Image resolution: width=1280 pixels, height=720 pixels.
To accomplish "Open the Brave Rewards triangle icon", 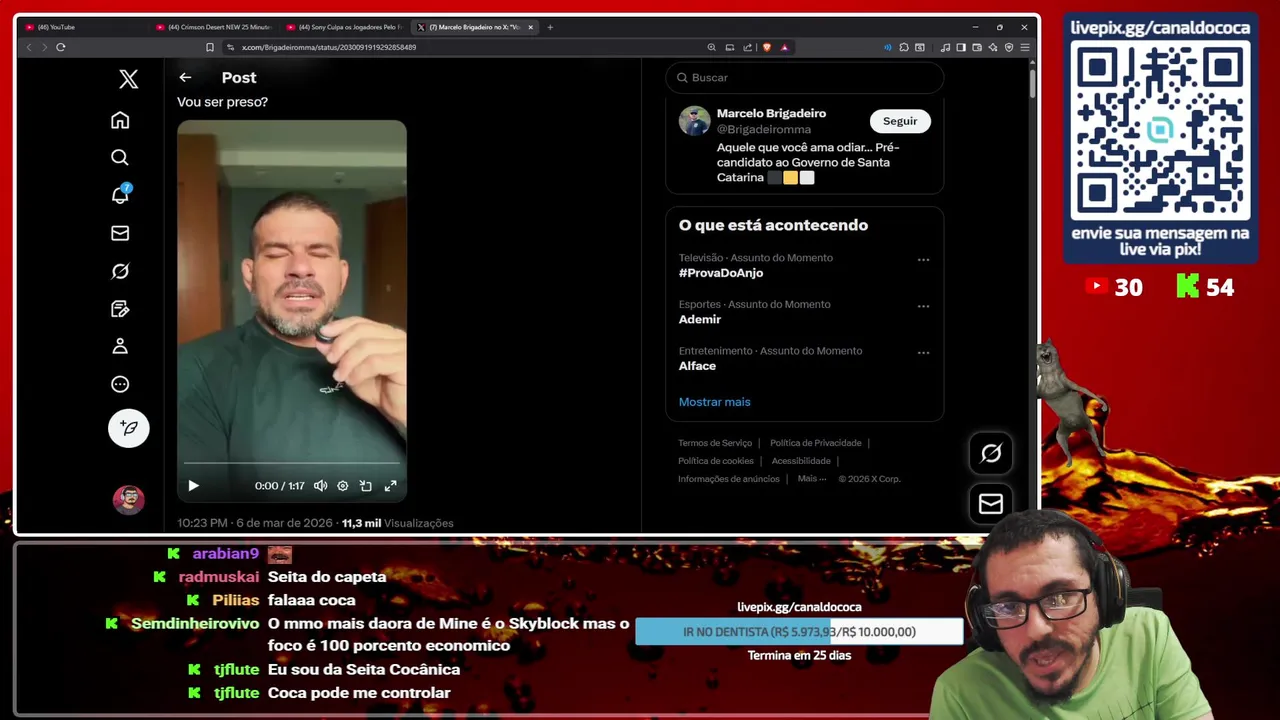I will click(785, 47).
